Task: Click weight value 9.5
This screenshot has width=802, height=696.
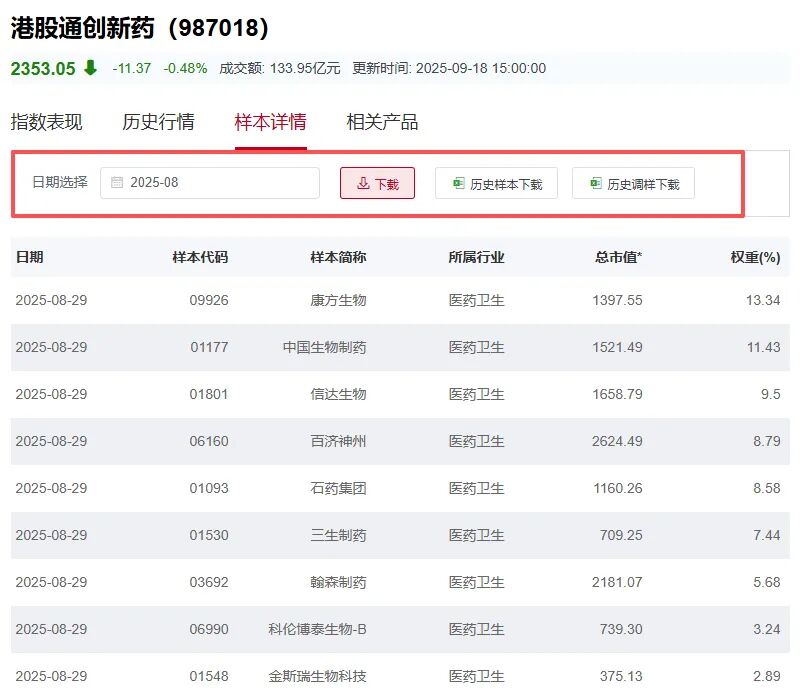Action: pyautogui.click(x=770, y=394)
